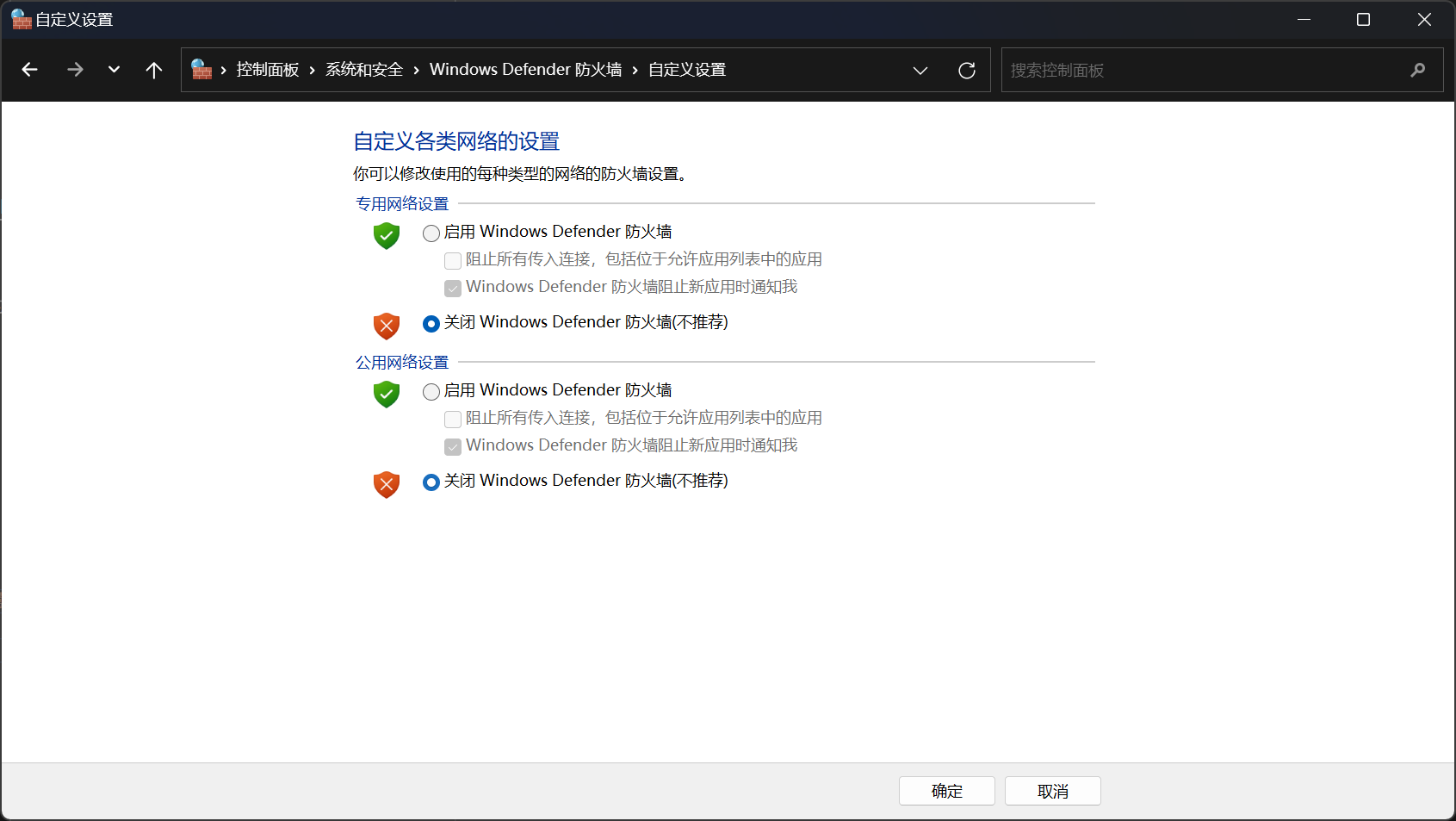
Task: Expand the chevron after 系统和安全
Action: (x=417, y=71)
